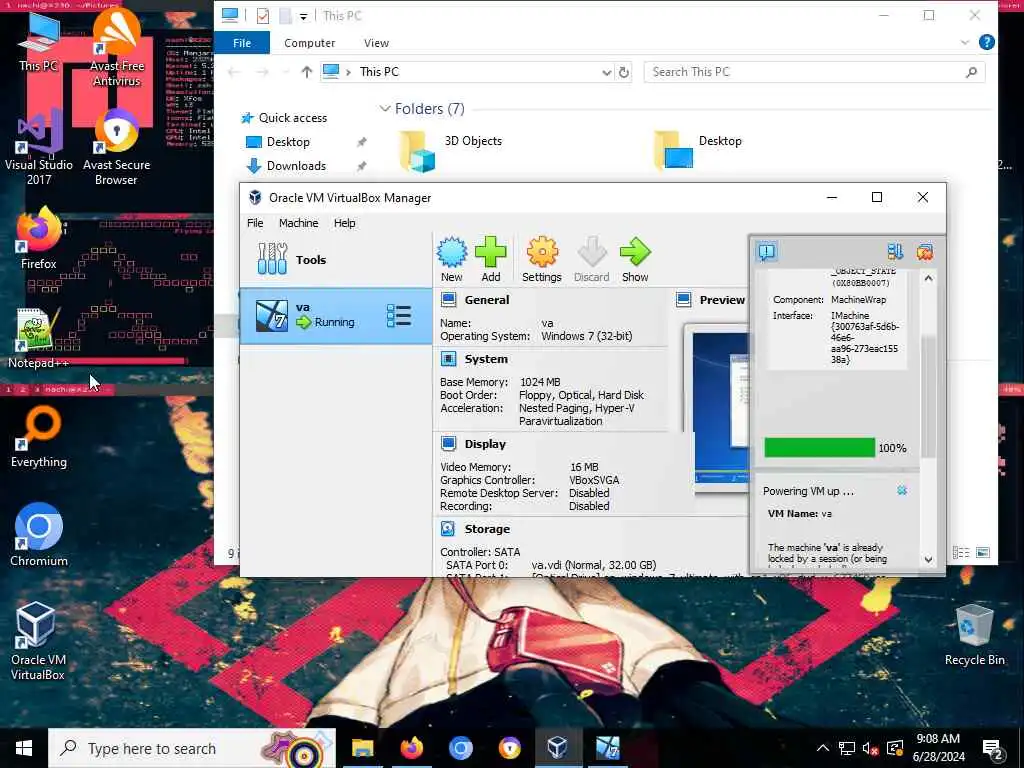The width and height of the screenshot is (1024, 768).
Task: Click the Search This PC field
Action: [x=814, y=72]
